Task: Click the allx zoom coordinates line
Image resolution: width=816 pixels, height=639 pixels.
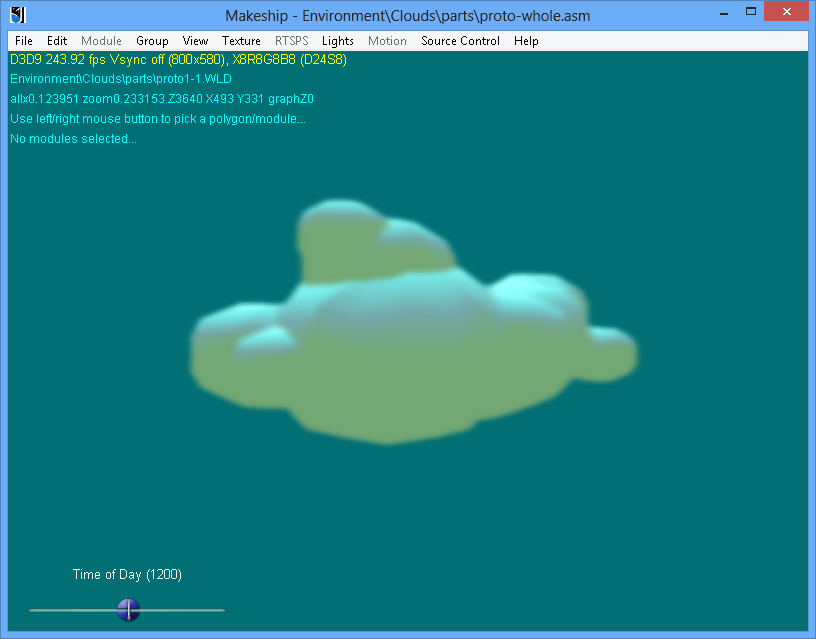Action: click(162, 99)
